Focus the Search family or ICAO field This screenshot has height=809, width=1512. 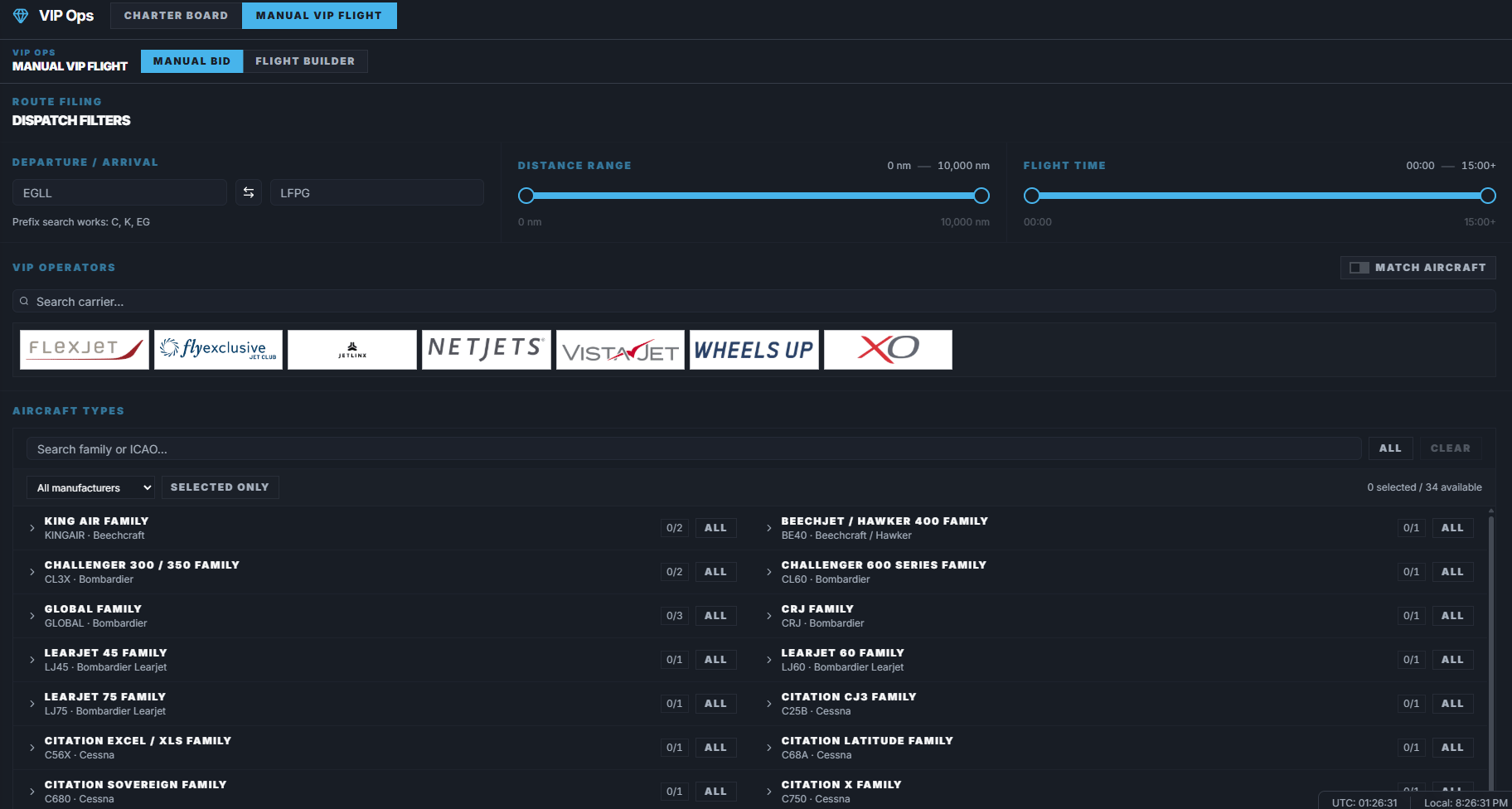click(x=694, y=448)
